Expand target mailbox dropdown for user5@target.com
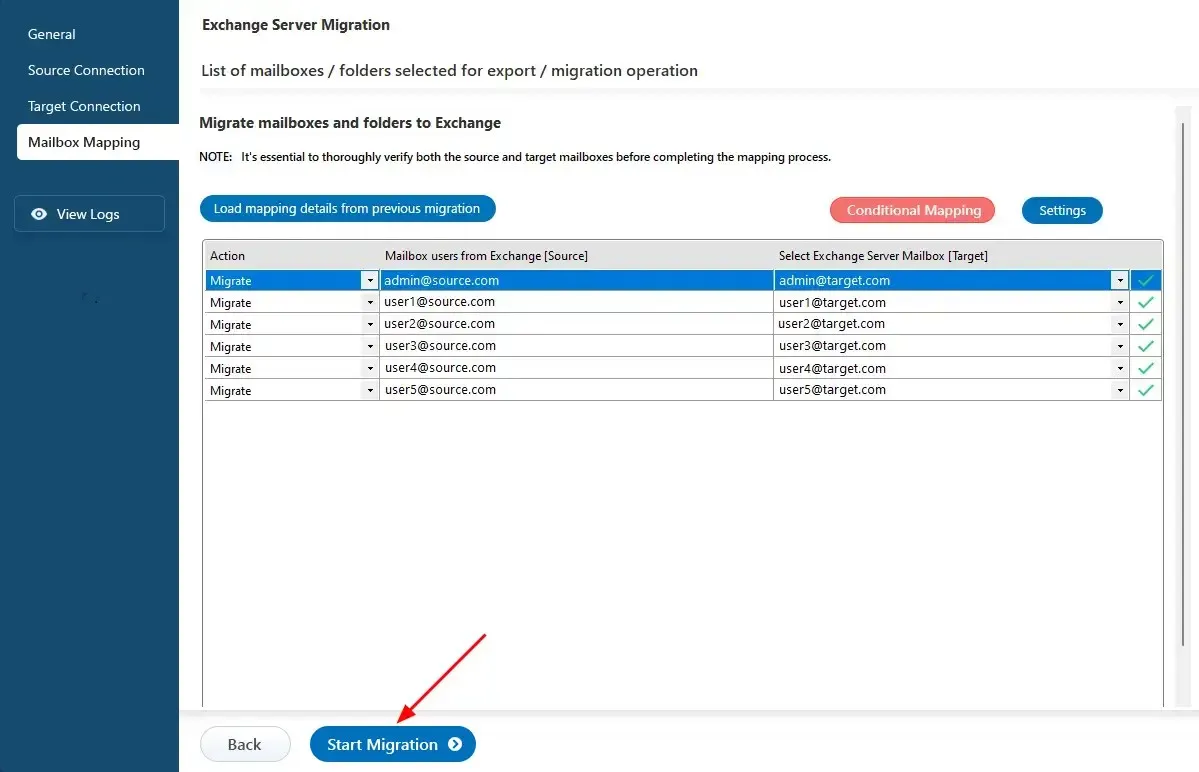Viewport: 1199px width, 772px height. coord(1119,390)
